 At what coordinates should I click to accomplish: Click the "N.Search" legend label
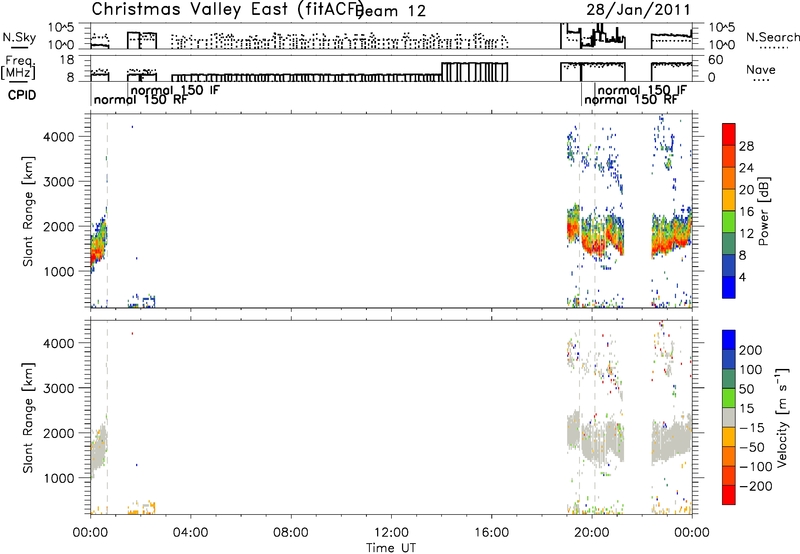click(x=772, y=37)
